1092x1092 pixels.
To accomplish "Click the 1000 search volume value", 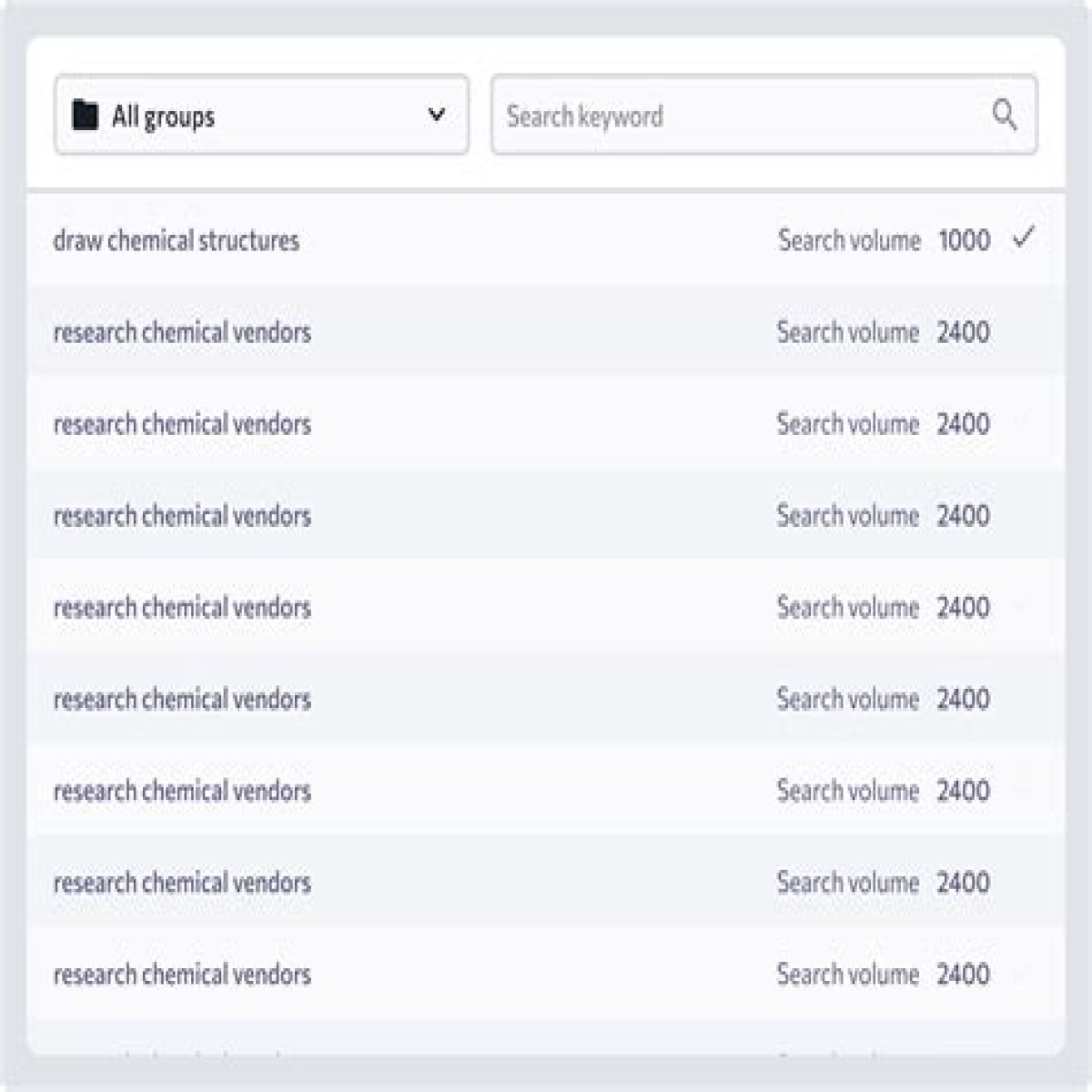I will [965, 240].
